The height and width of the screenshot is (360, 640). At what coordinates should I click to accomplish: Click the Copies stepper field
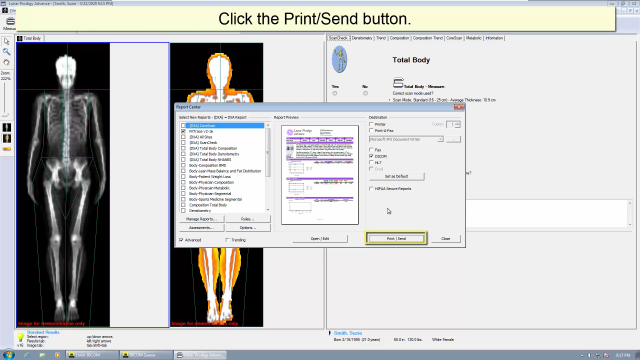click(453, 124)
